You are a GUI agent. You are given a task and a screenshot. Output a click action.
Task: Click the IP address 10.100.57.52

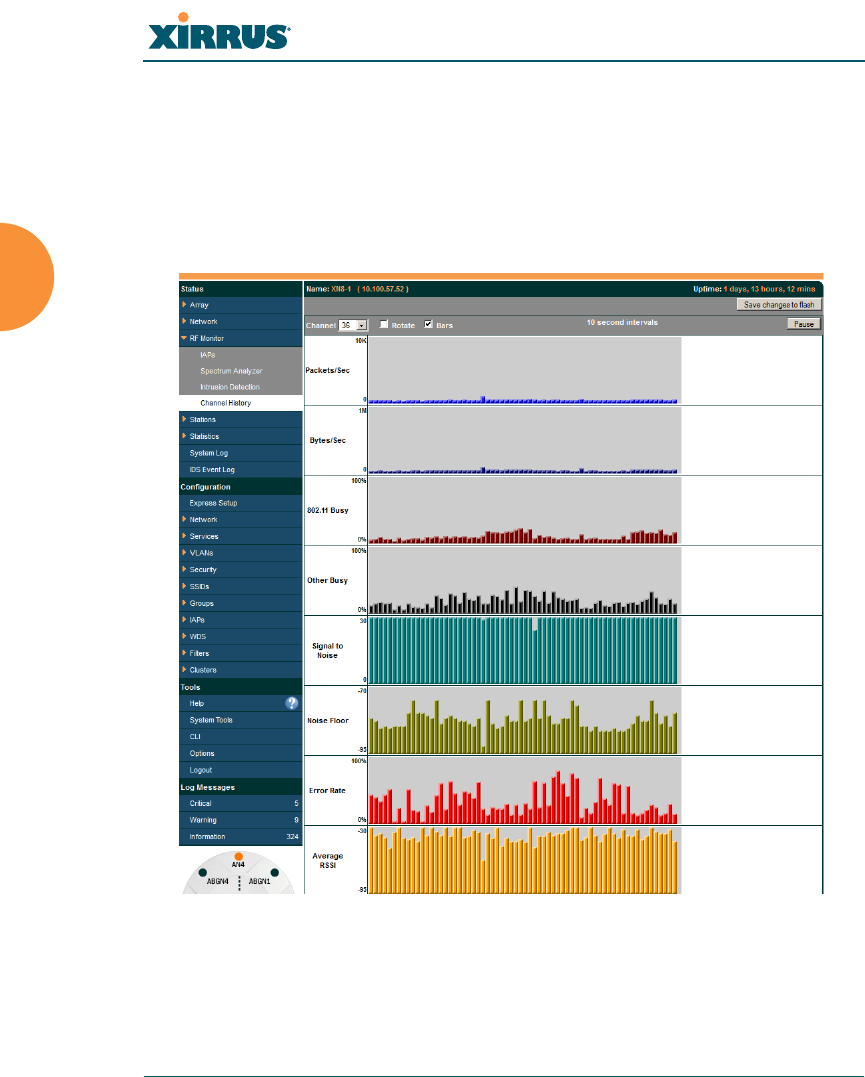[383, 289]
